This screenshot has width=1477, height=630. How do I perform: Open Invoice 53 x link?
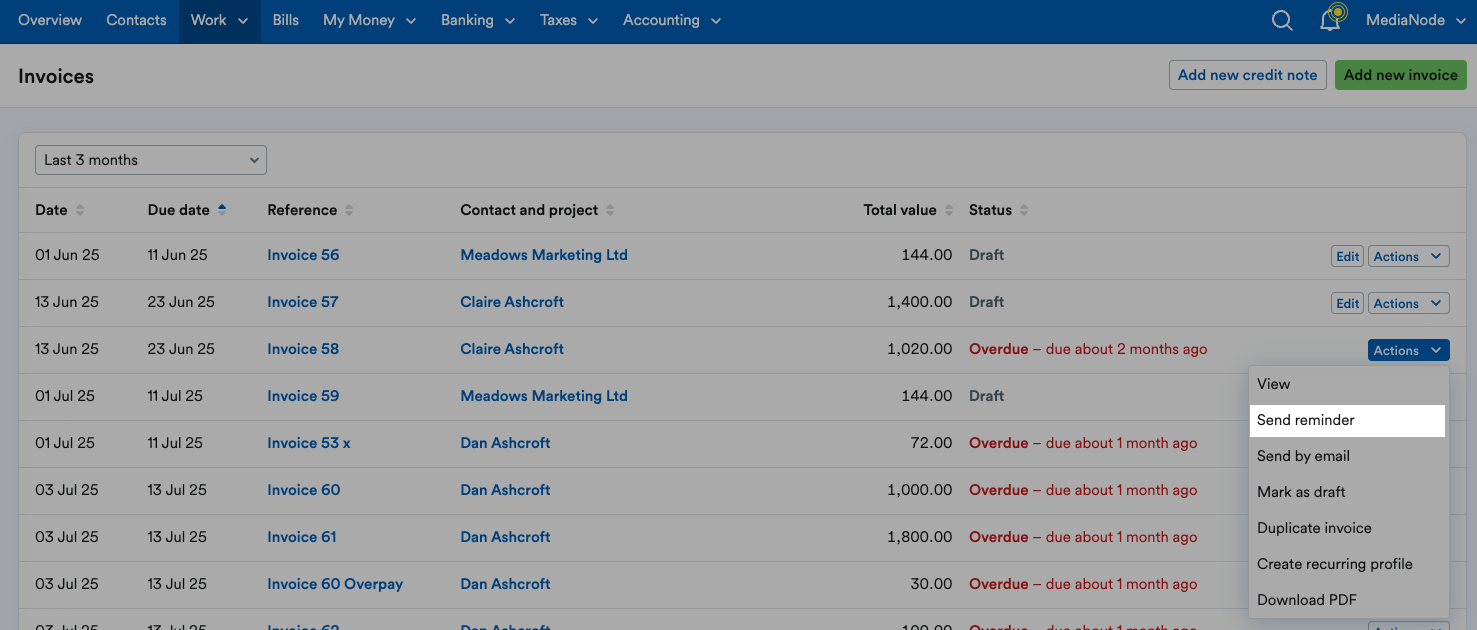pos(309,443)
